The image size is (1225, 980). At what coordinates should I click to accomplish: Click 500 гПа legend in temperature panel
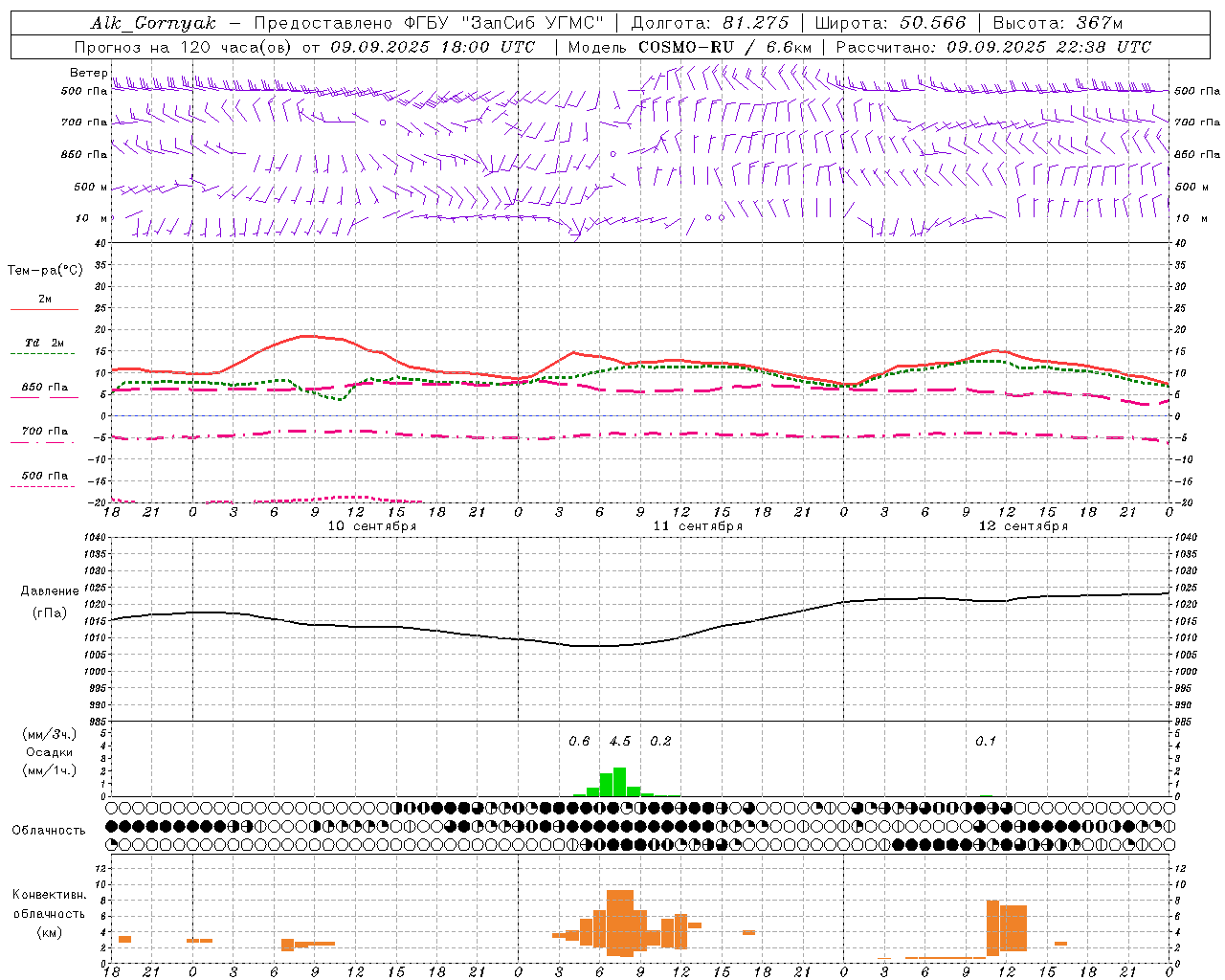tap(44, 476)
